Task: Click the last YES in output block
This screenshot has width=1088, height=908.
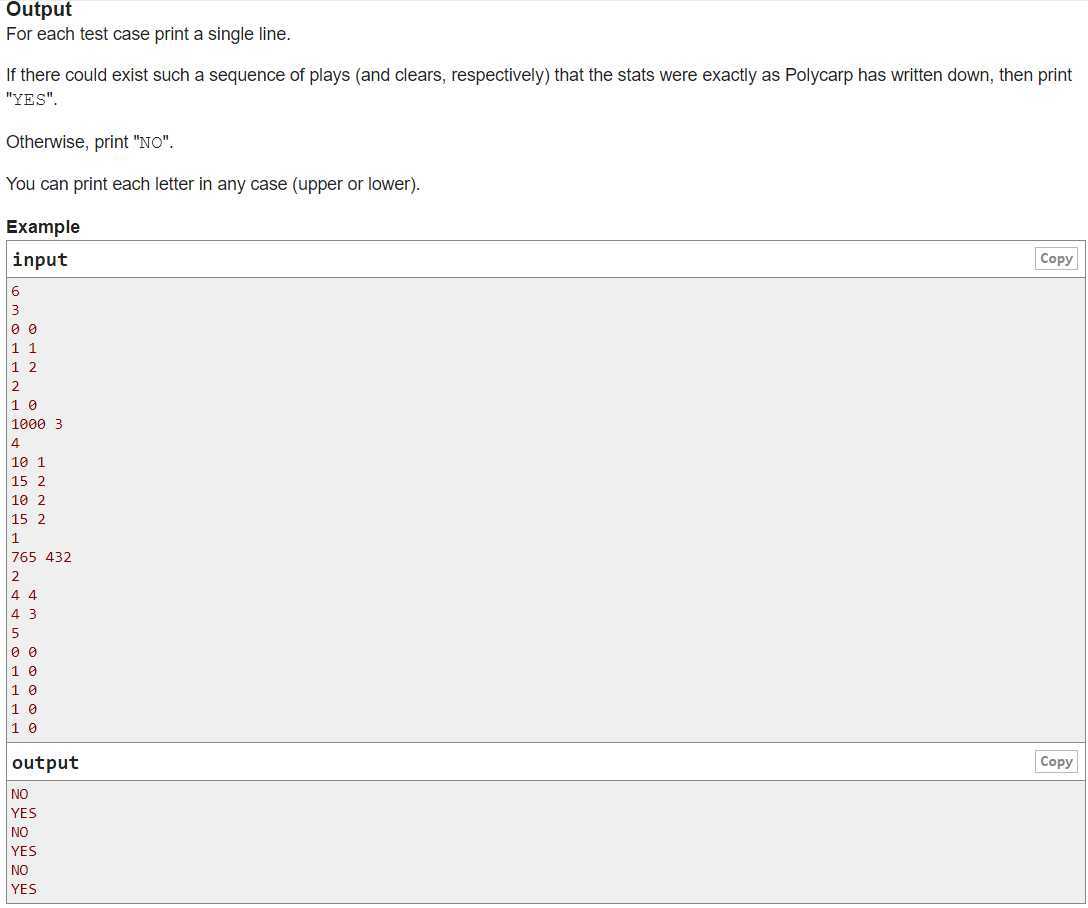Action: pos(24,889)
